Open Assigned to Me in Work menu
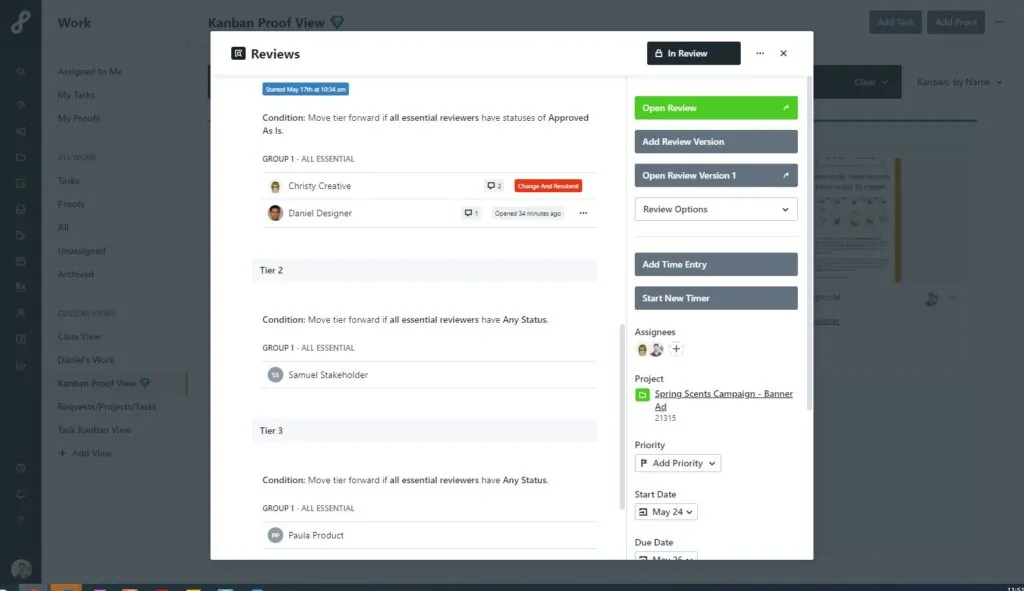 tap(89, 72)
